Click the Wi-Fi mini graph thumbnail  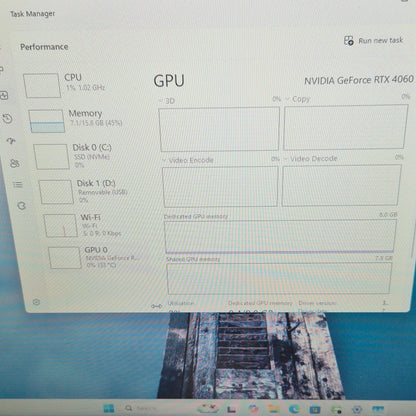61,226
